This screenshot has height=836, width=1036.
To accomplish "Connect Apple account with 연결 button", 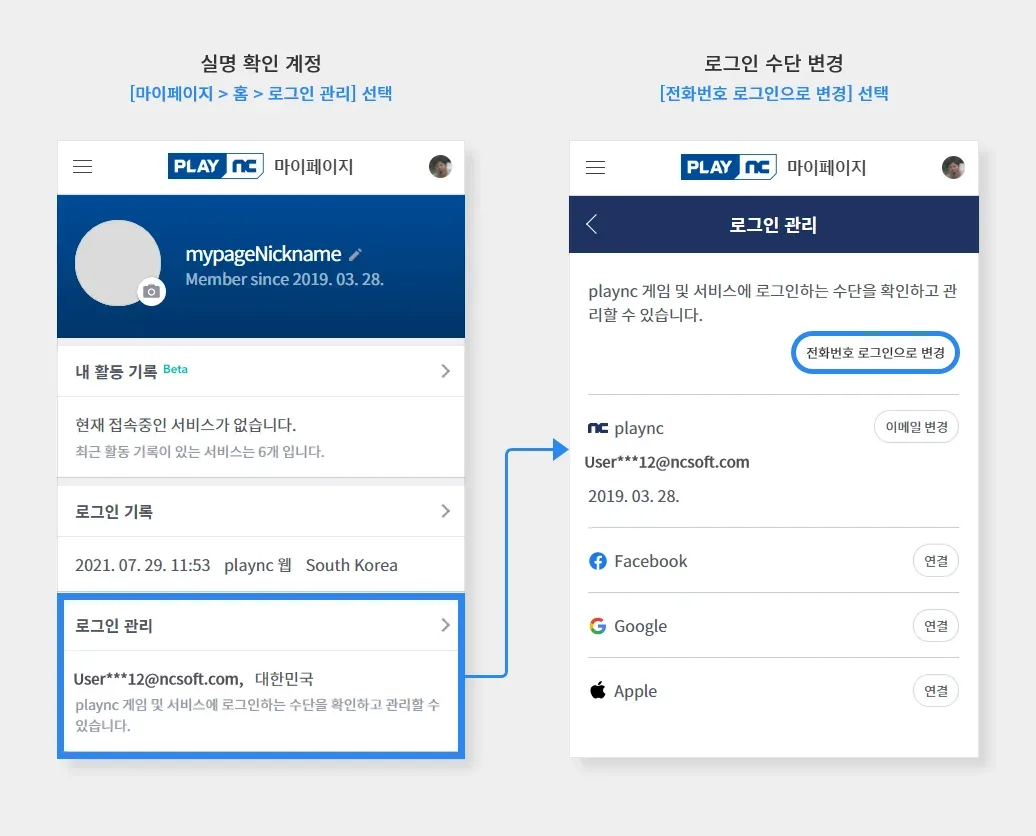I will 936,691.
